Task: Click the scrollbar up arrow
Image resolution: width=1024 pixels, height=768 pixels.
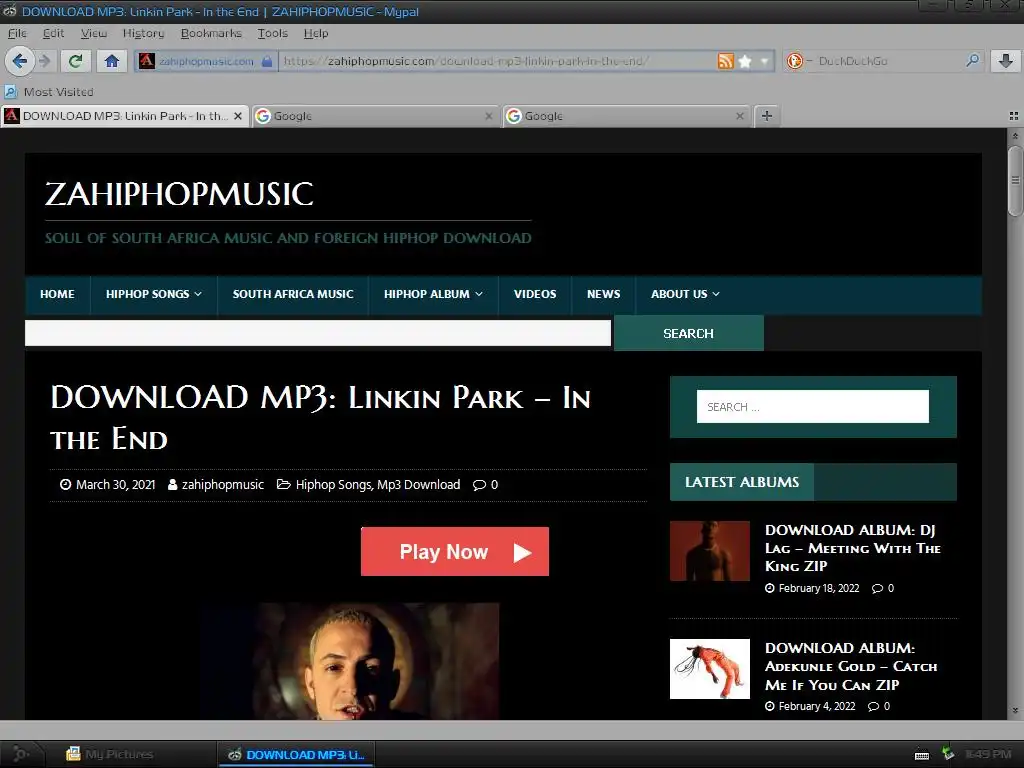Action: [x=1015, y=136]
